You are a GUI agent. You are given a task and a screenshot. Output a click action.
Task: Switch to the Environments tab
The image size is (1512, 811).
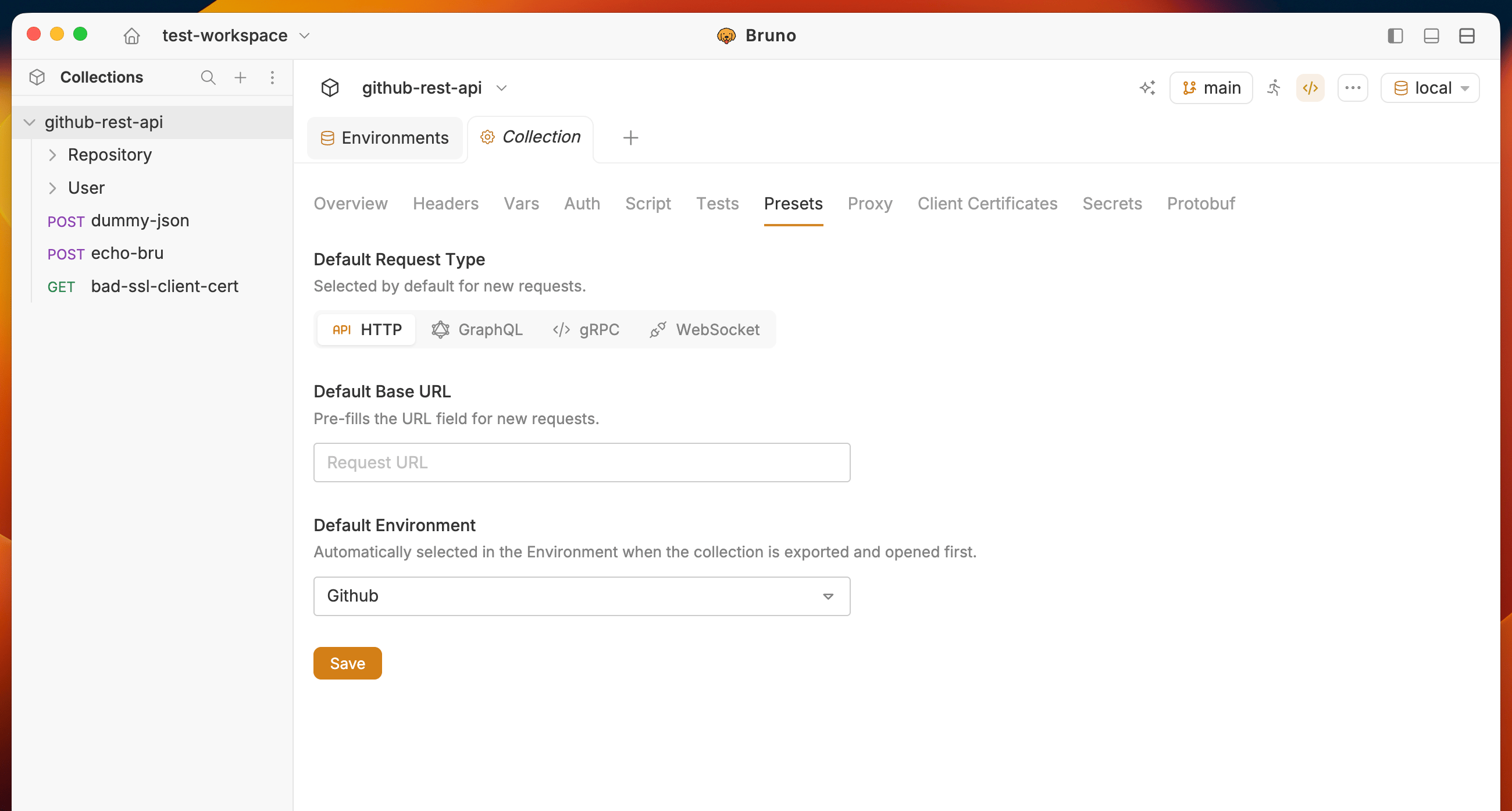[x=385, y=138]
